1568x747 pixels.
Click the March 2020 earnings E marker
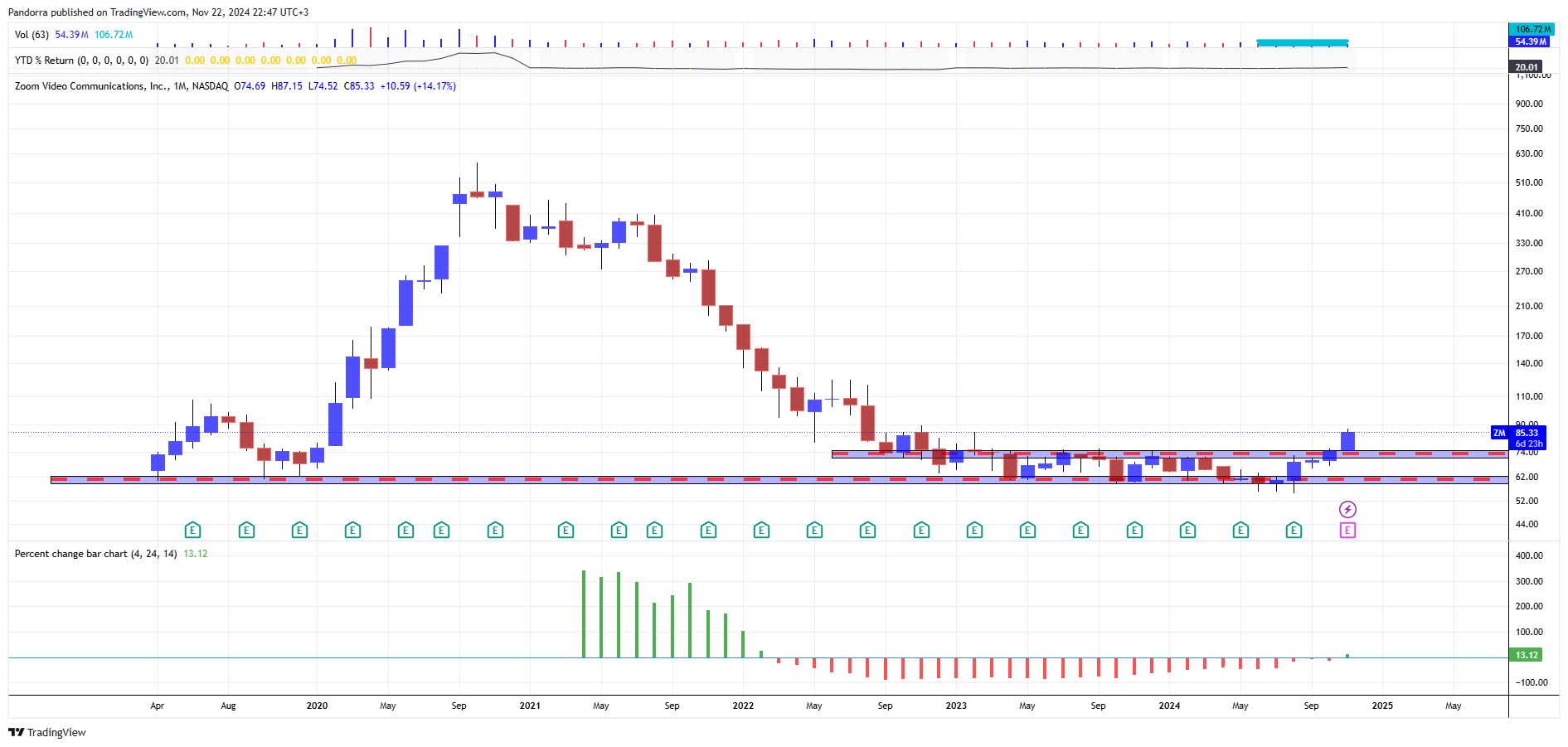click(x=352, y=530)
